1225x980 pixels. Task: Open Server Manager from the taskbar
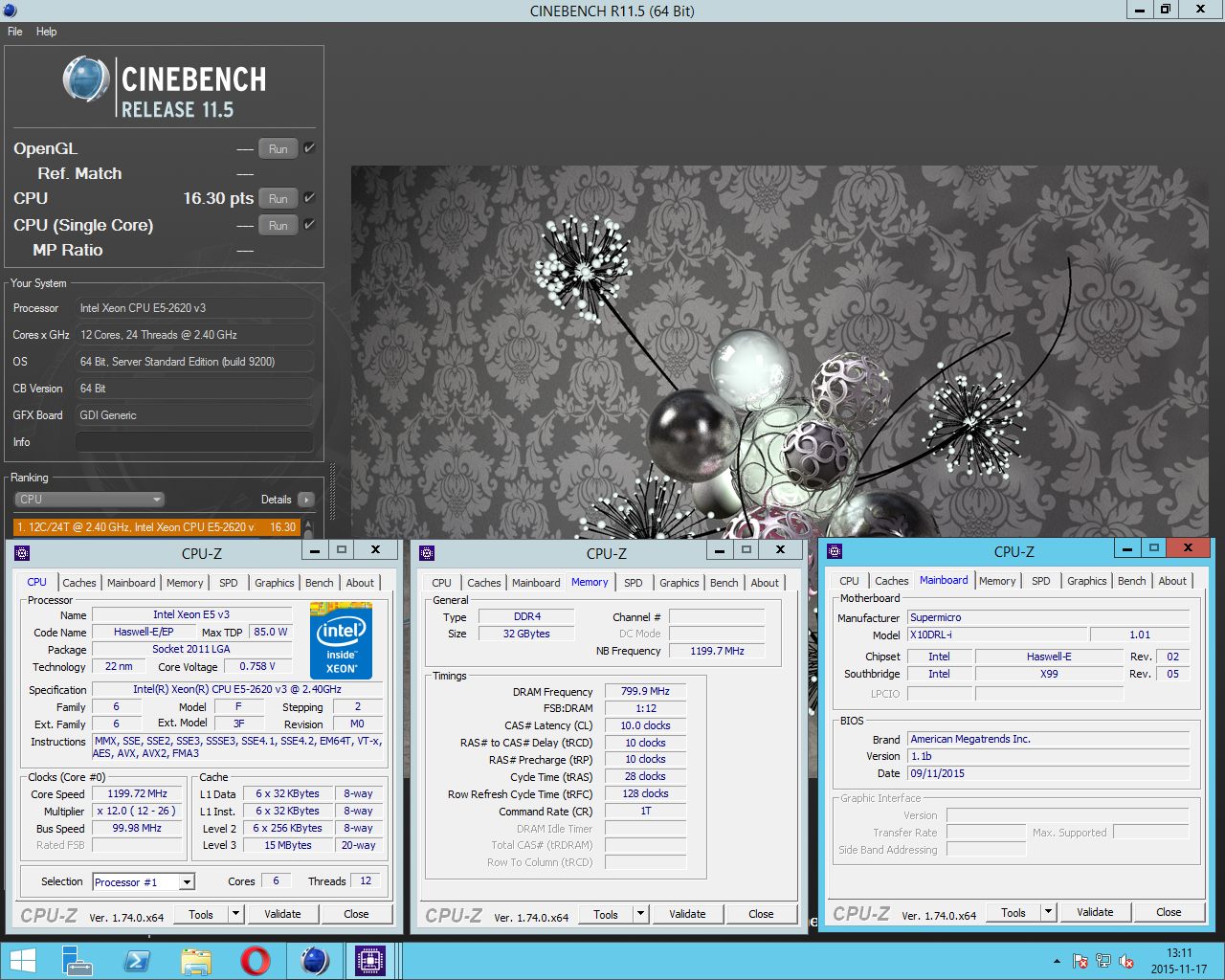pos(78,961)
